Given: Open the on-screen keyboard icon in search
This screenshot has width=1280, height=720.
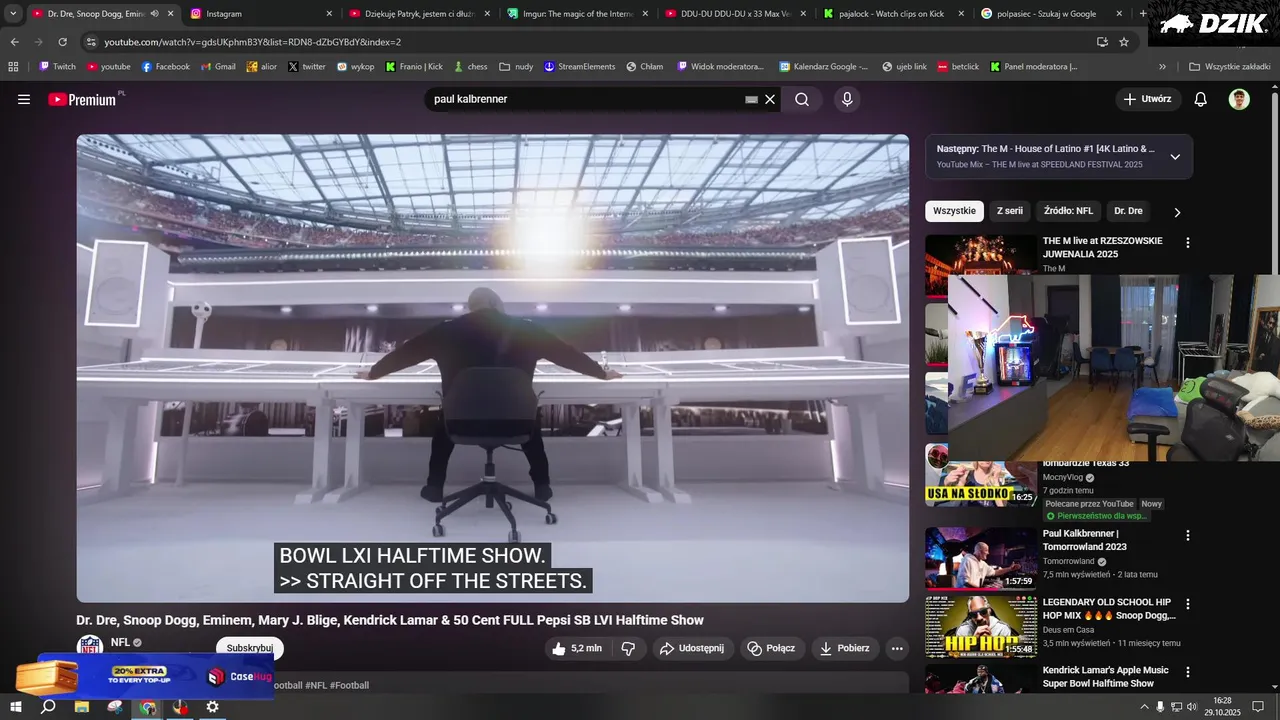Looking at the screenshot, I should click(x=752, y=100).
